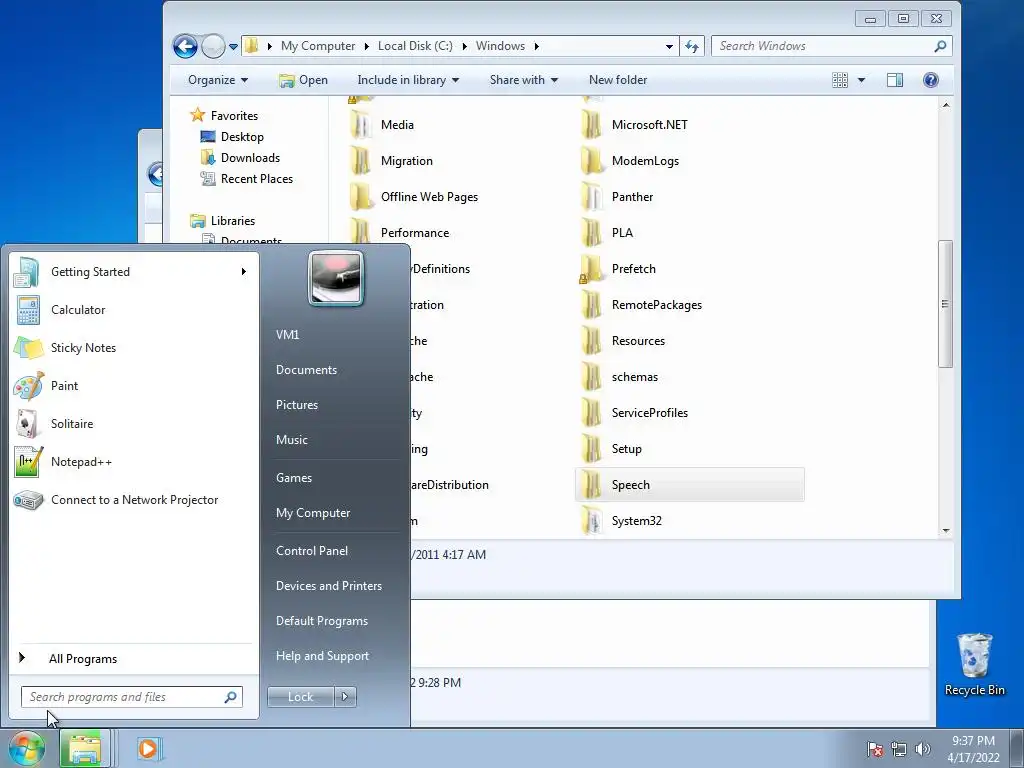Screen dimensions: 1024x768
Task: Open the Share with dropdown
Action: (524, 80)
